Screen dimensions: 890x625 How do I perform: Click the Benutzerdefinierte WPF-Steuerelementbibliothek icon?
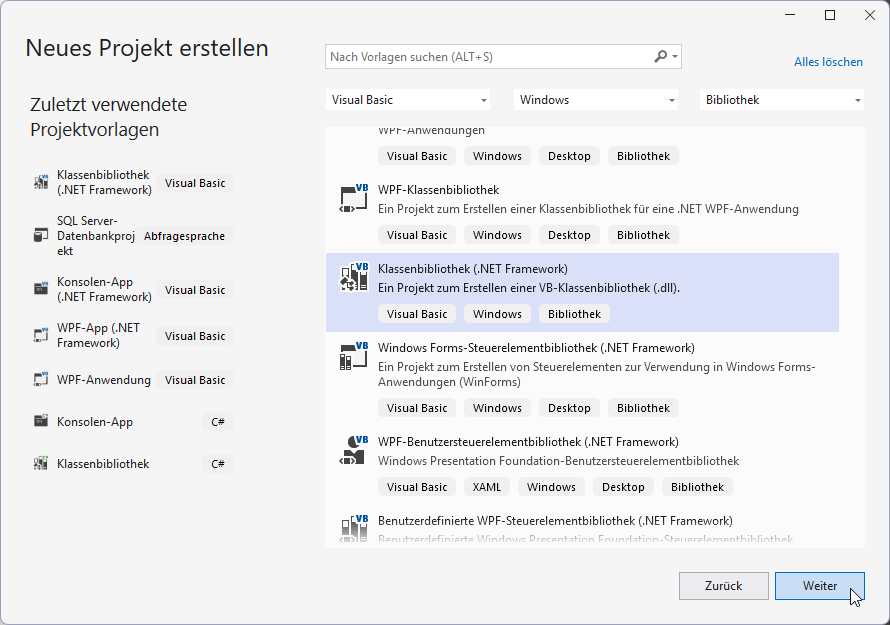click(x=353, y=527)
